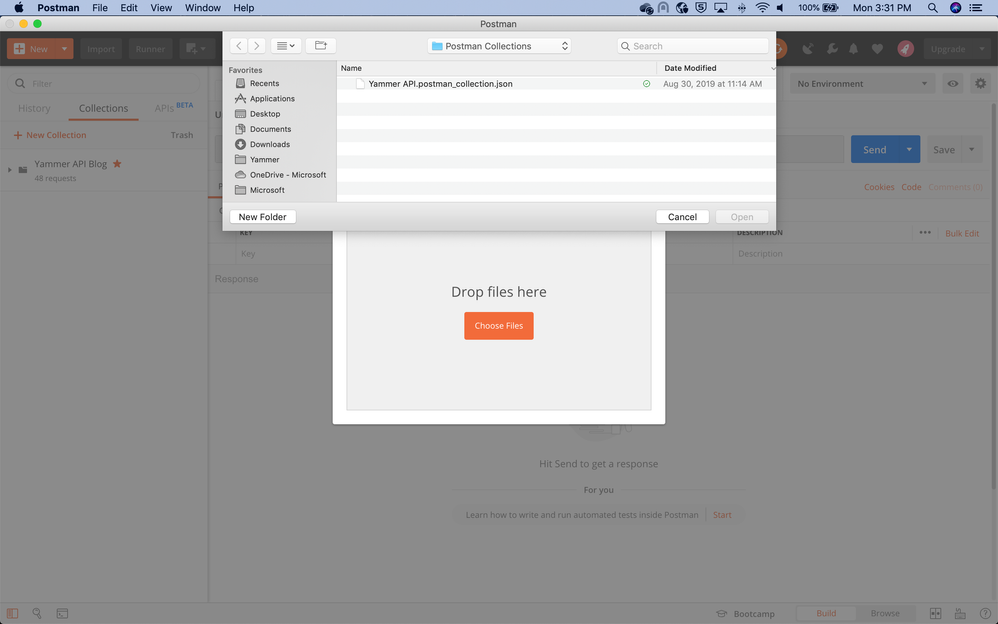Open the find and replace status bar icon
The height and width of the screenshot is (624, 998).
[x=37, y=613]
